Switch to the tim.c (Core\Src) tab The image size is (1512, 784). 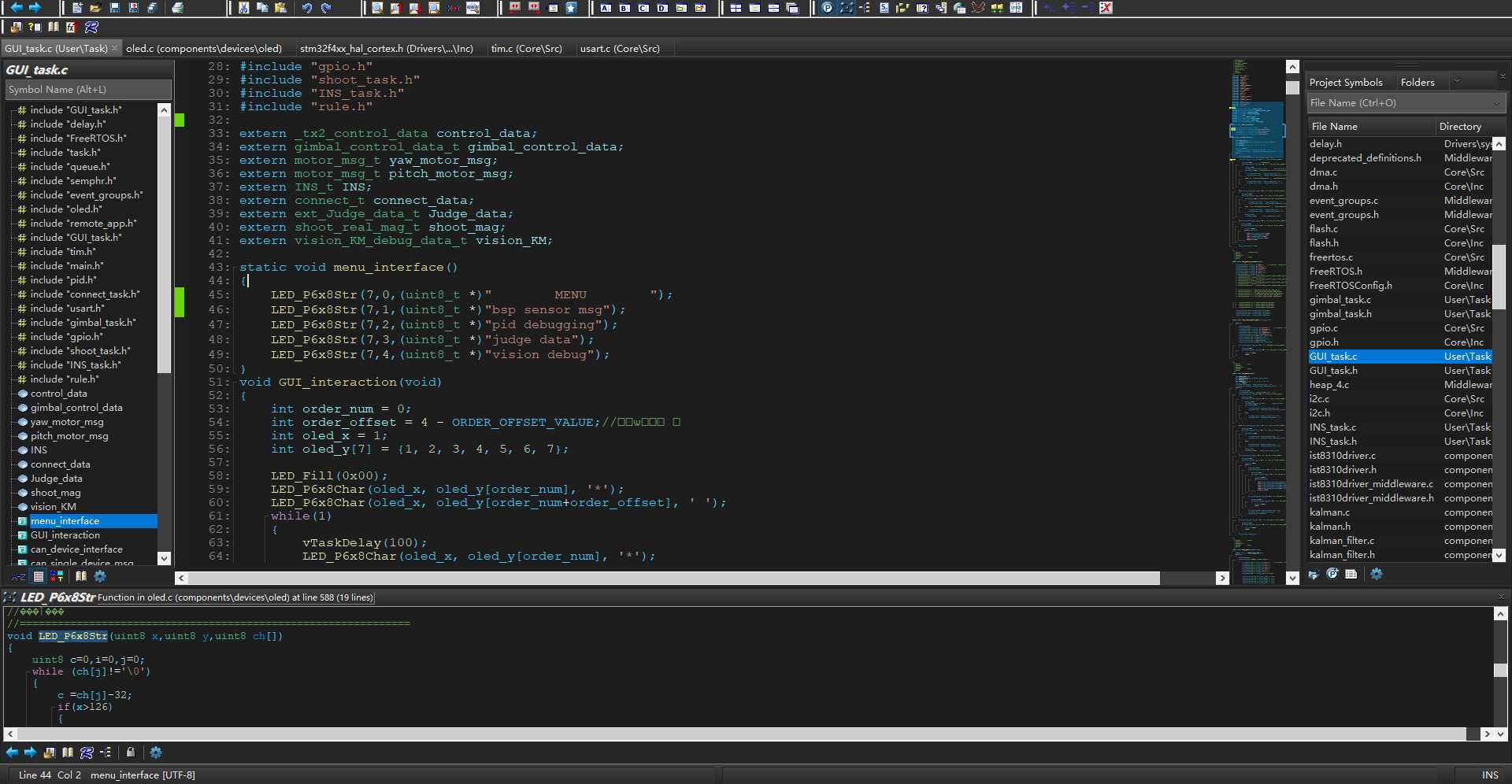pos(526,48)
